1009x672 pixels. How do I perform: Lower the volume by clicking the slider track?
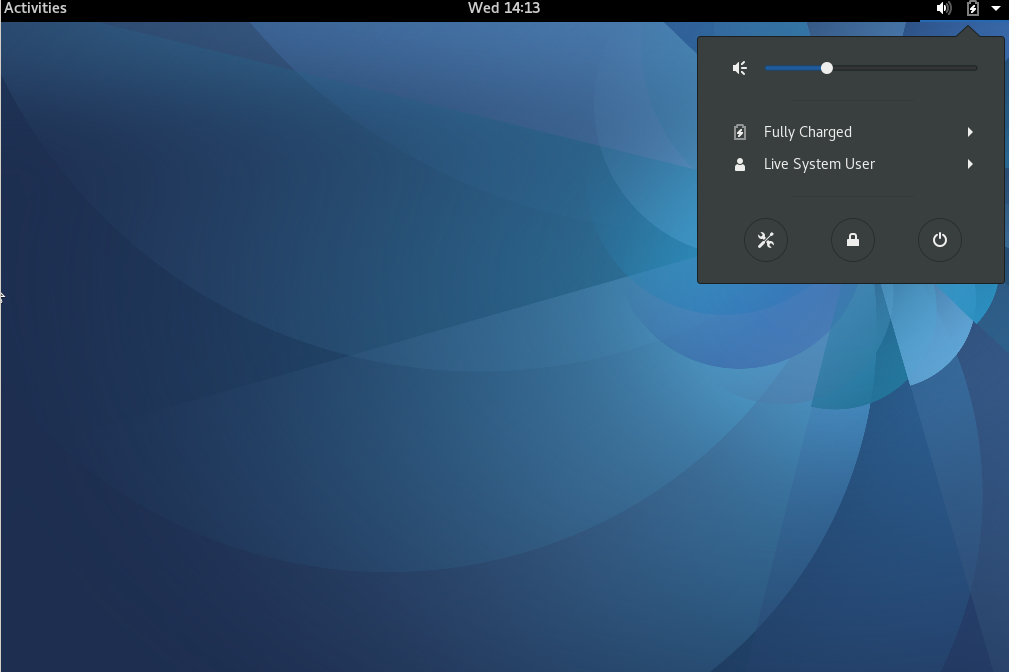point(790,67)
